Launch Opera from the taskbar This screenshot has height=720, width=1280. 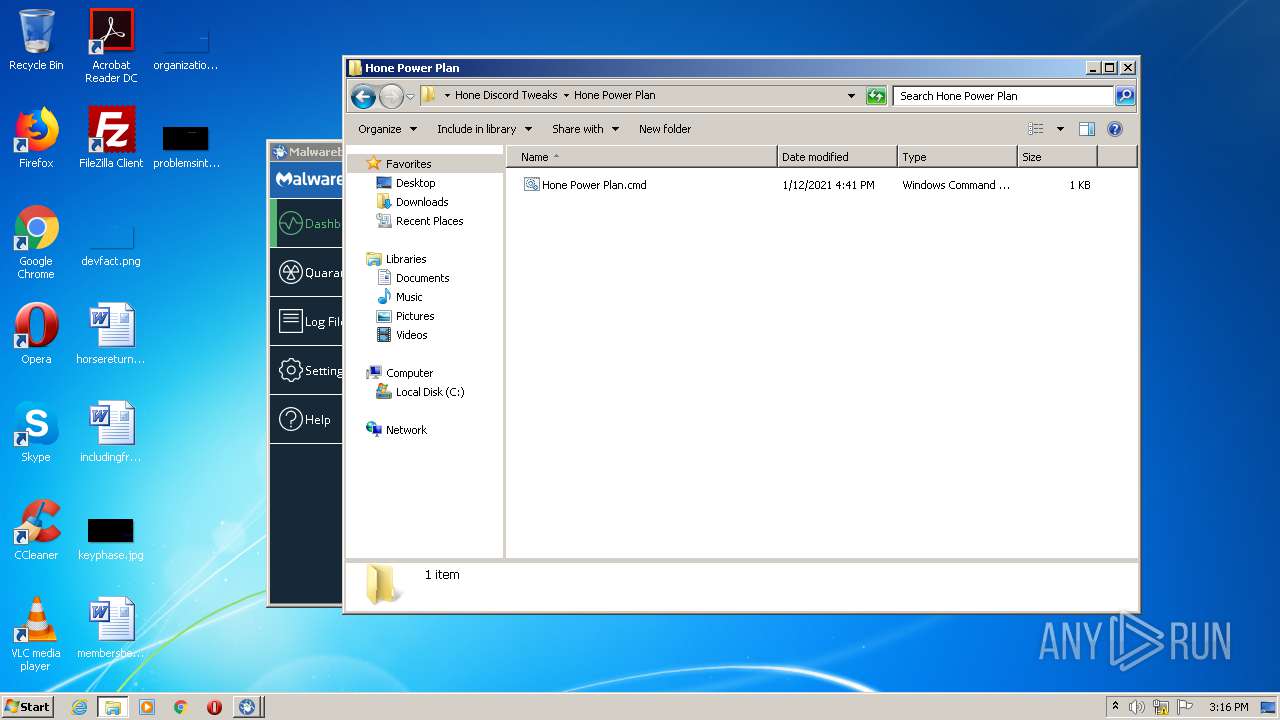(214, 707)
